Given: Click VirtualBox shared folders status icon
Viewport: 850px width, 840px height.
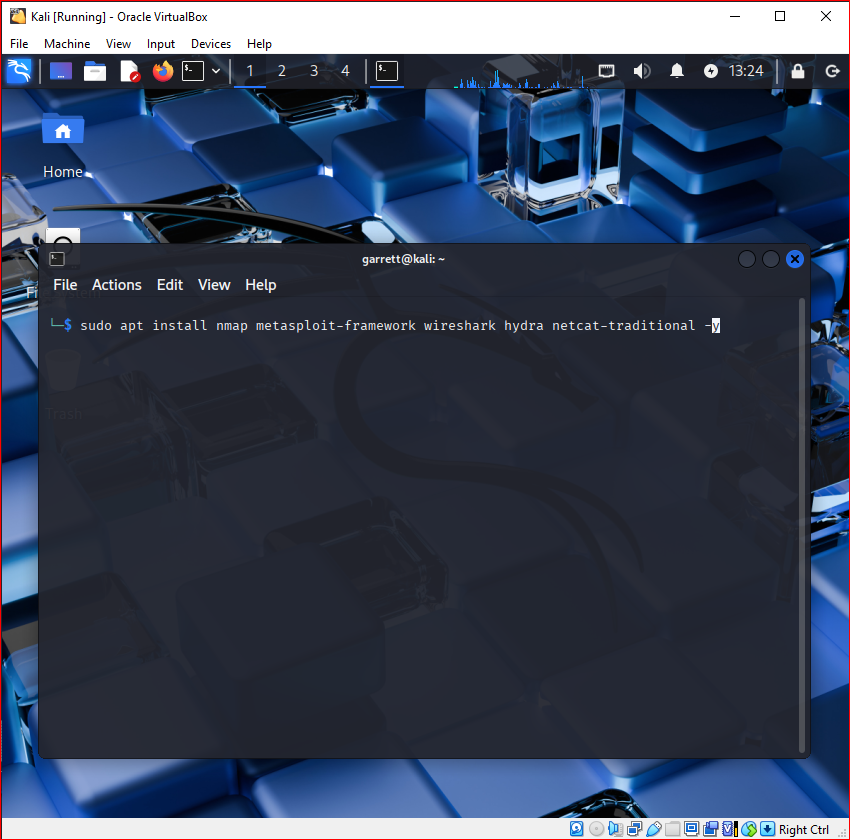Looking at the screenshot, I should 672,829.
